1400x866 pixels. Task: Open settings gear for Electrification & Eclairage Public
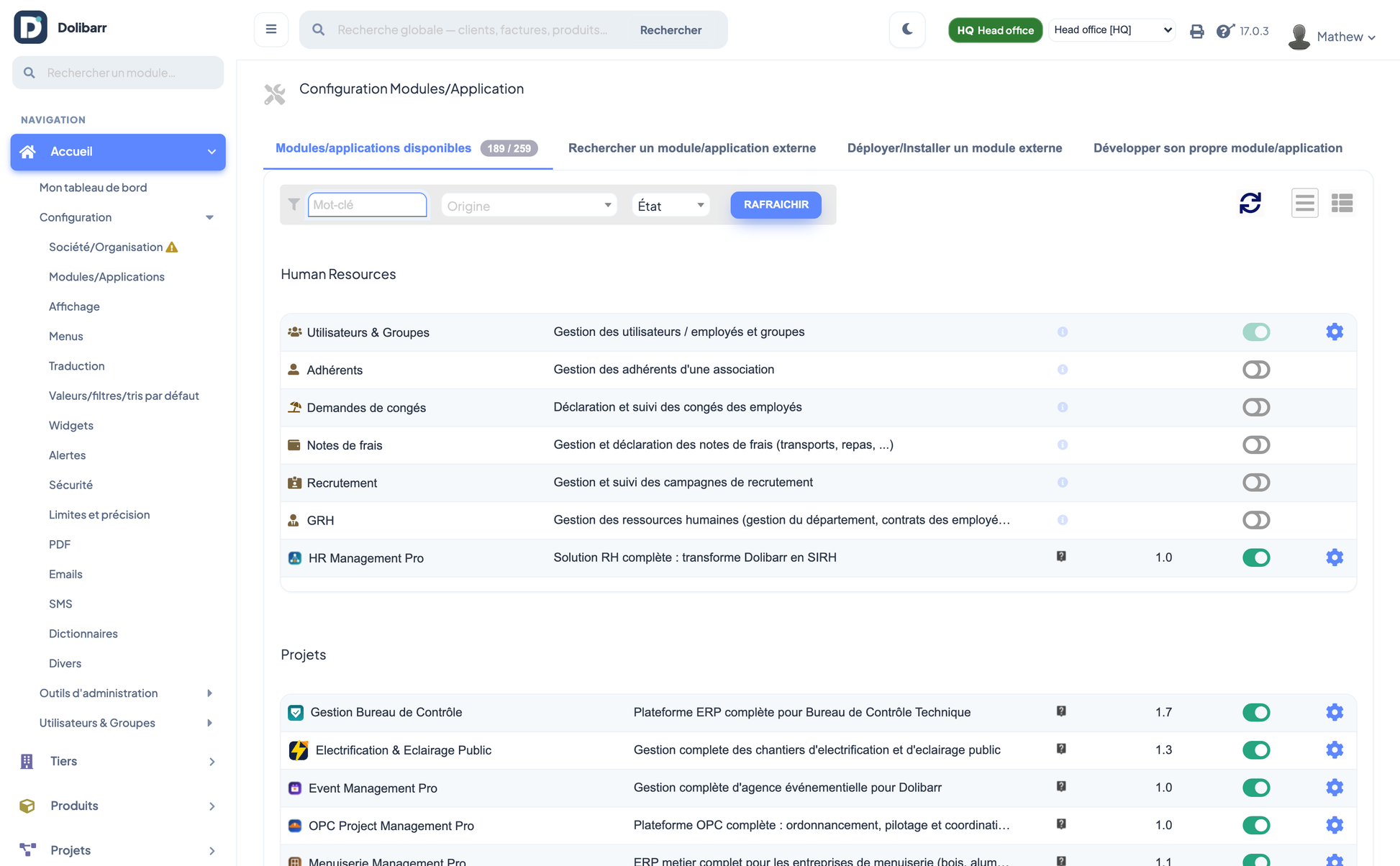(x=1335, y=749)
